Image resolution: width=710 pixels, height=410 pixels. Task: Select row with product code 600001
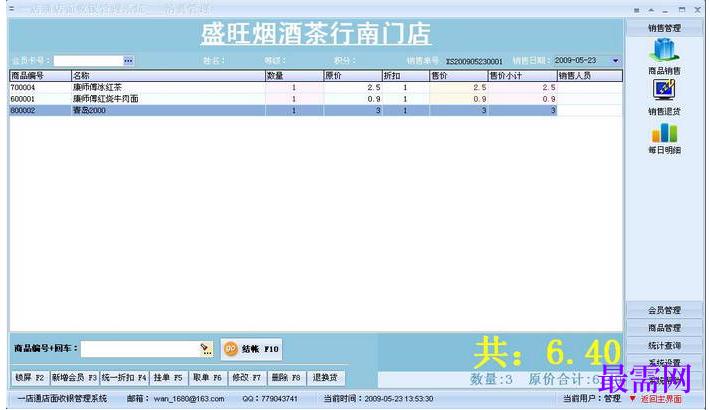316,99
